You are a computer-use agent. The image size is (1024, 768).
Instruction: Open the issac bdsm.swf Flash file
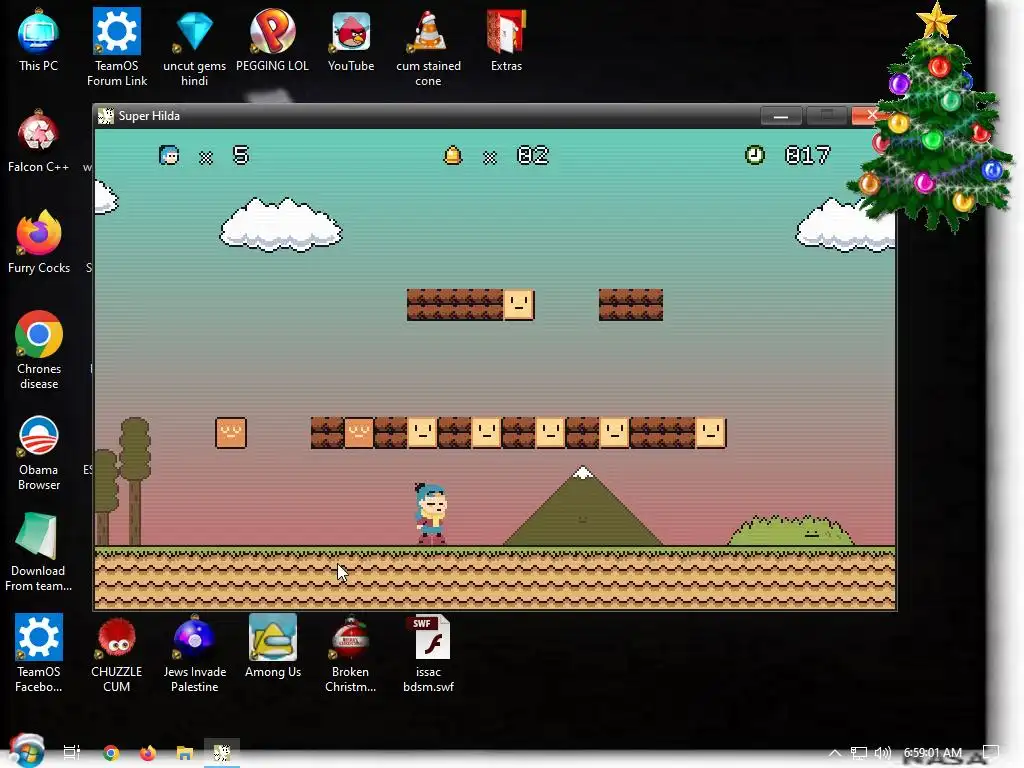coord(428,653)
